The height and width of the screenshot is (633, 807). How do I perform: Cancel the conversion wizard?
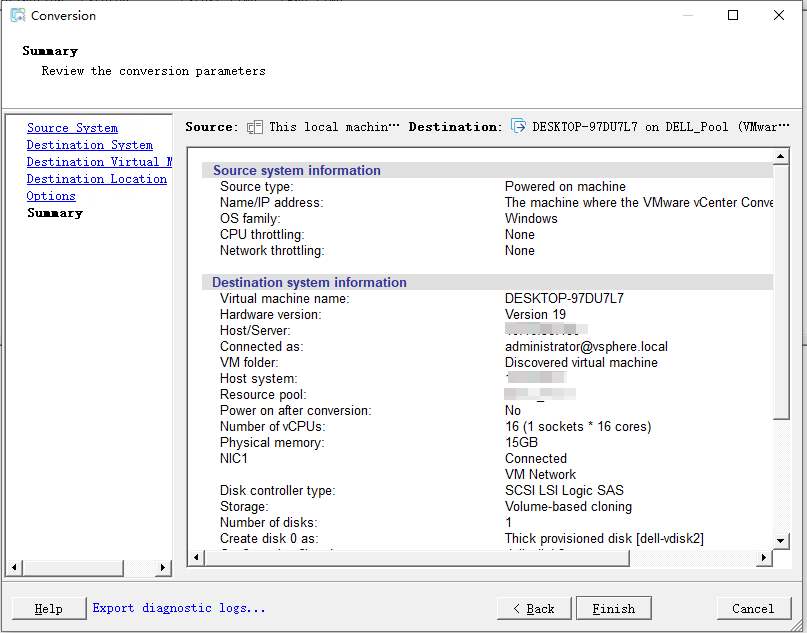pos(753,608)
